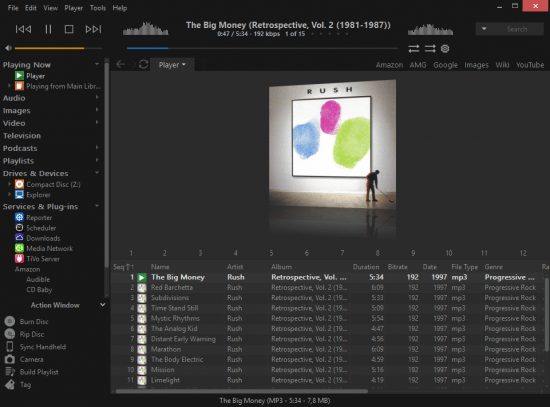Open the Wiki link
The width and height of the screenshot is (550, 407).
tap(502, 65)
